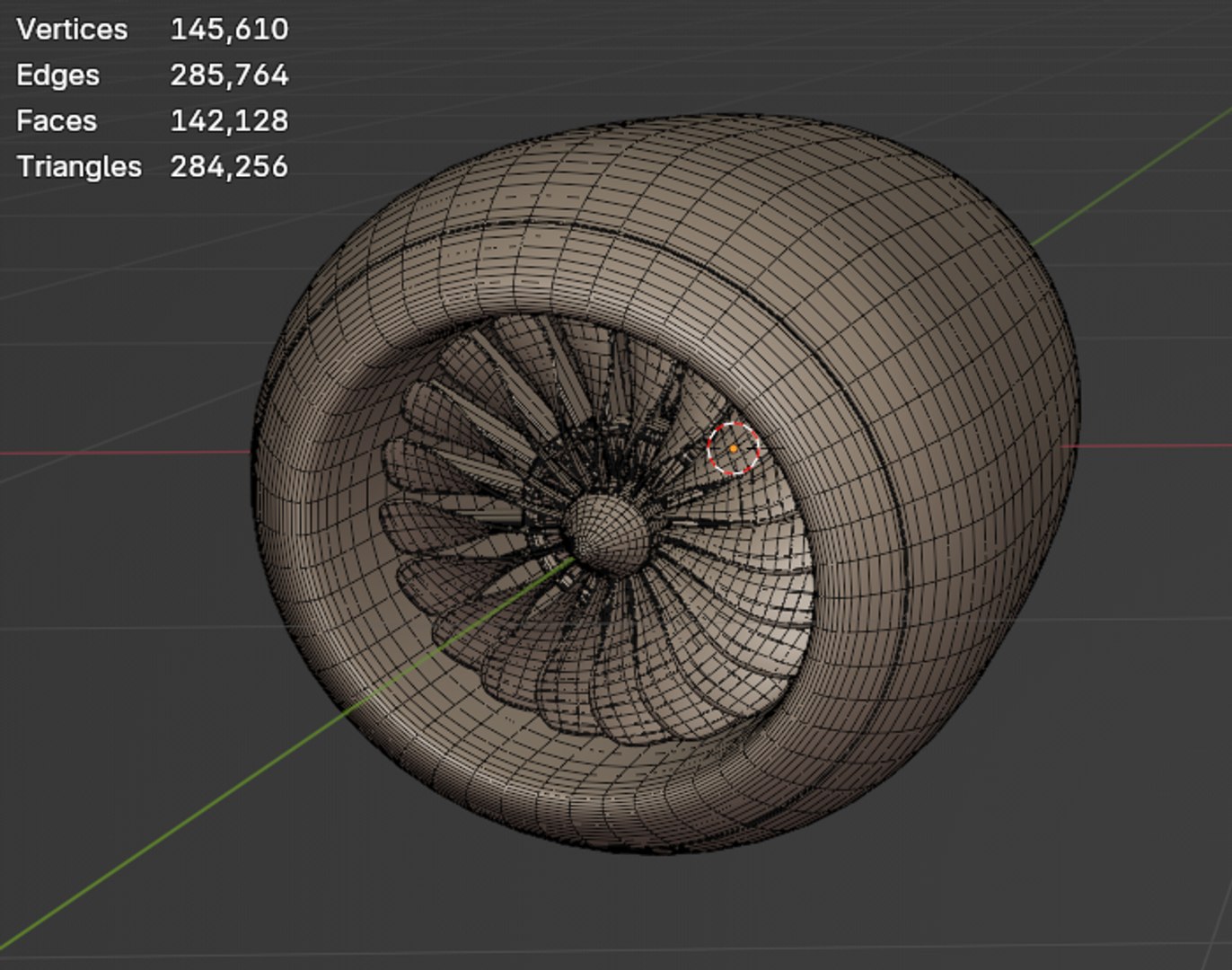Click the Vertices label in statistics overlay
1232x970 pixels.
pyautogui.click(x=72, y=29)
